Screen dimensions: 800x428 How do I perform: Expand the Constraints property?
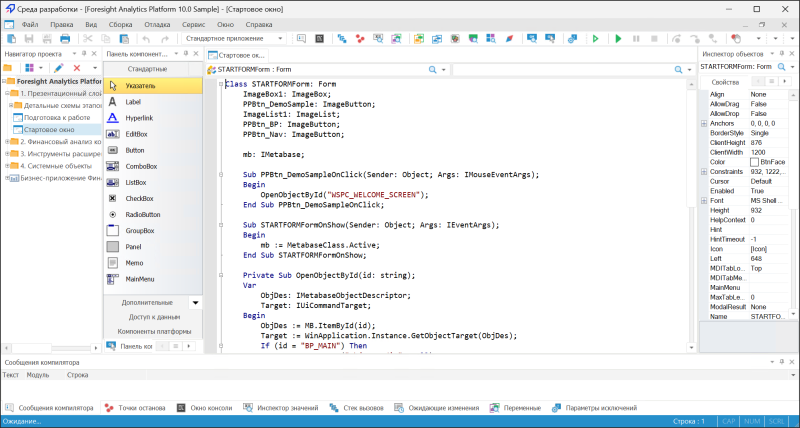704,172
